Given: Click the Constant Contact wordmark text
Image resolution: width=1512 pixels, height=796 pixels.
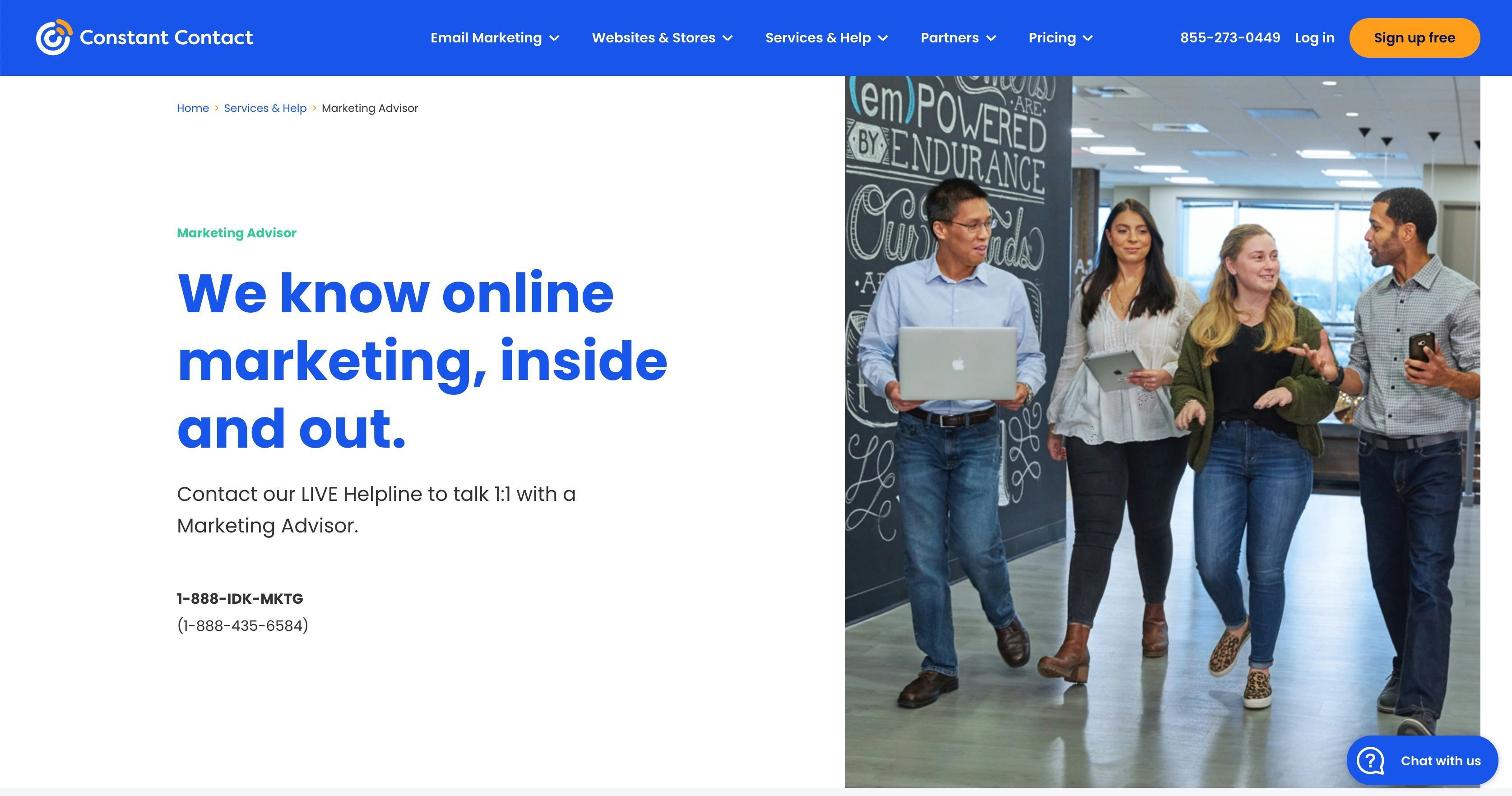Looking at the screenshot, I should click(x=166, y=37).
